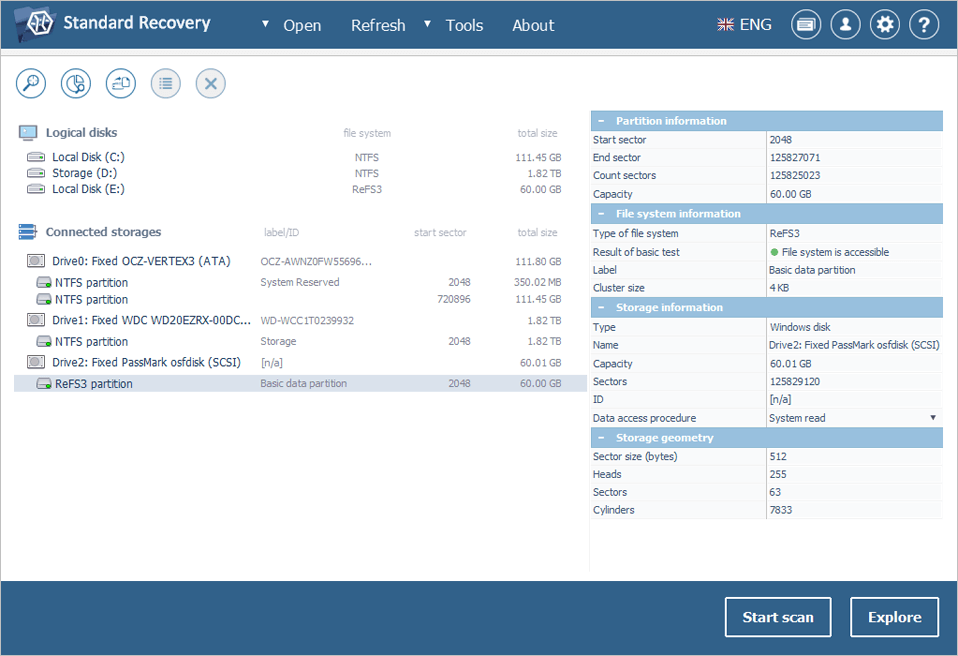Click the Start scan button
958x656 pixels.
pyautogui.click(x=777, y=617)
